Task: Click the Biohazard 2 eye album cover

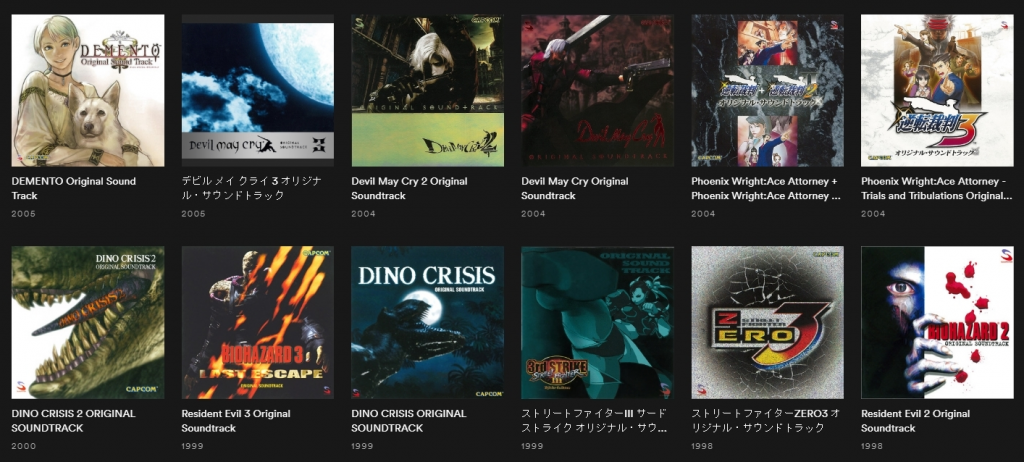Action: [x=936, y=322]
